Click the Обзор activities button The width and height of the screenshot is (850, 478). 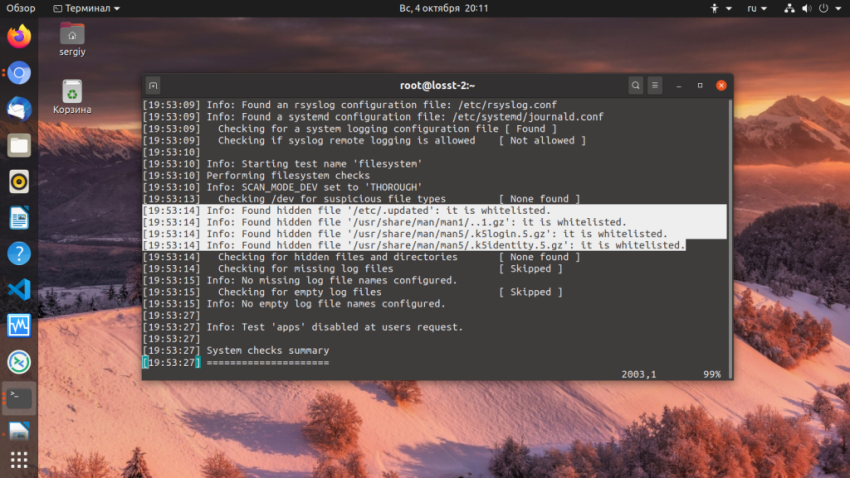(21, 8)
